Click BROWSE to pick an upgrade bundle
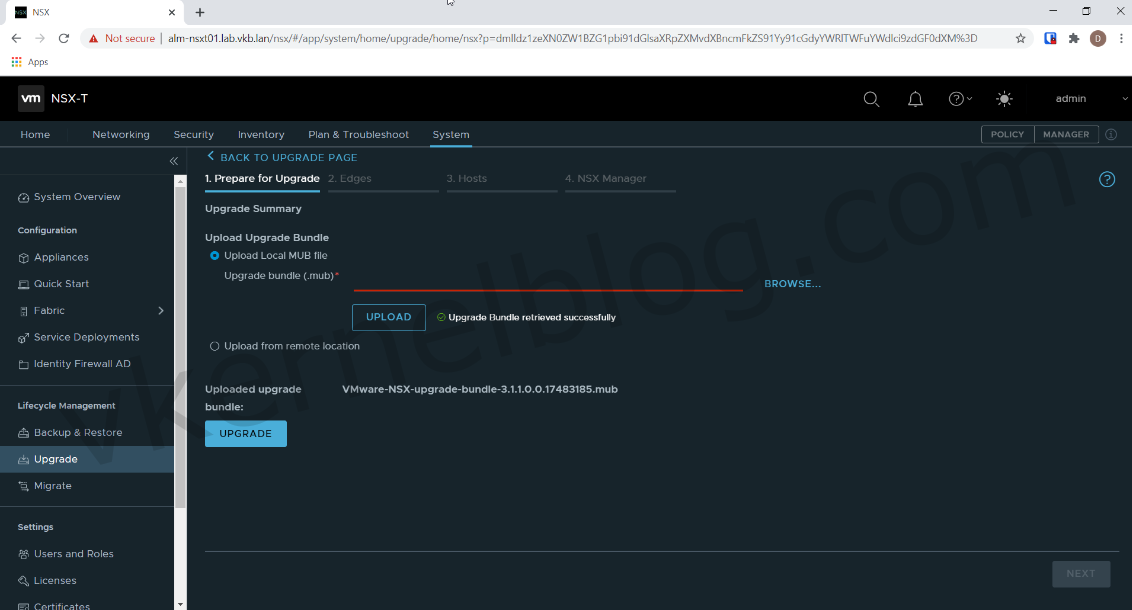Image resolution: width=1132 pixels, height=610 pixels. click(x=792, y=283)
